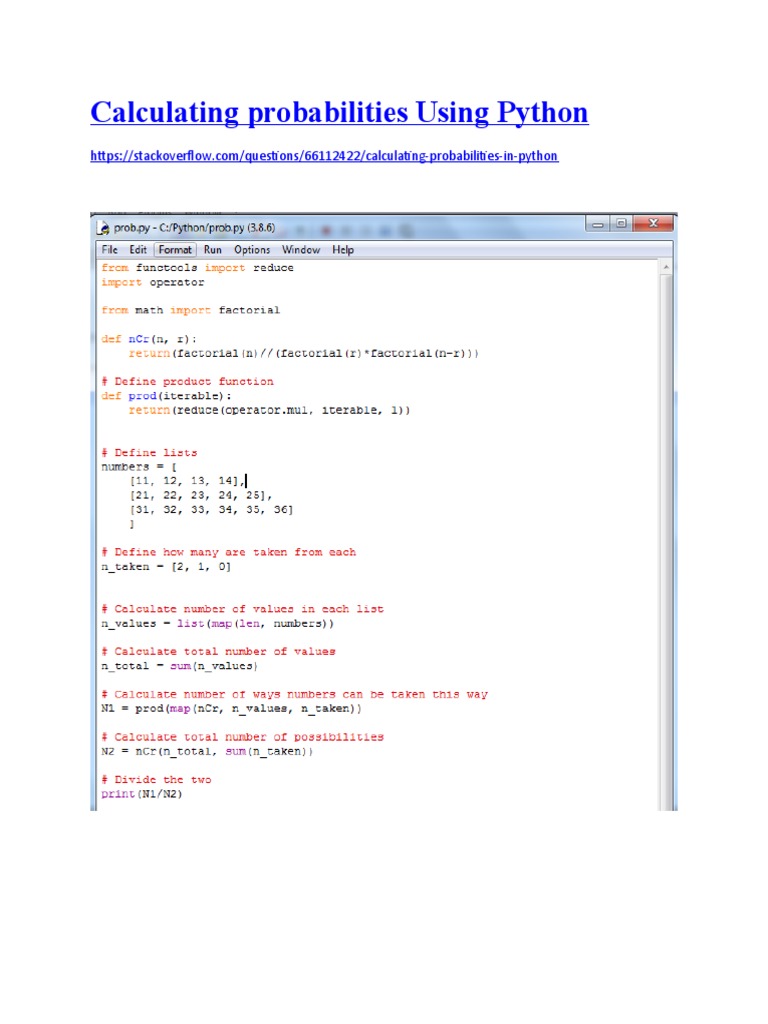Click on the n_taken = [2, 1, 0] line
The image size is (768, 1024).
click(x=166, y=567)
